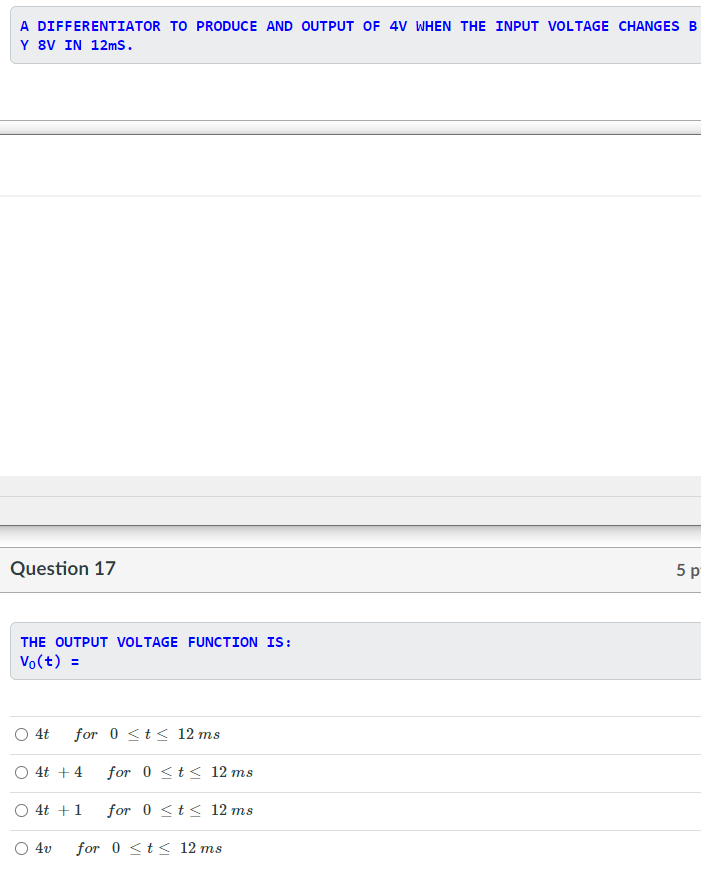Click the radio circle beside 4t + 1
This screenshot has width=701, height=883.
click(x=21, y=810)
